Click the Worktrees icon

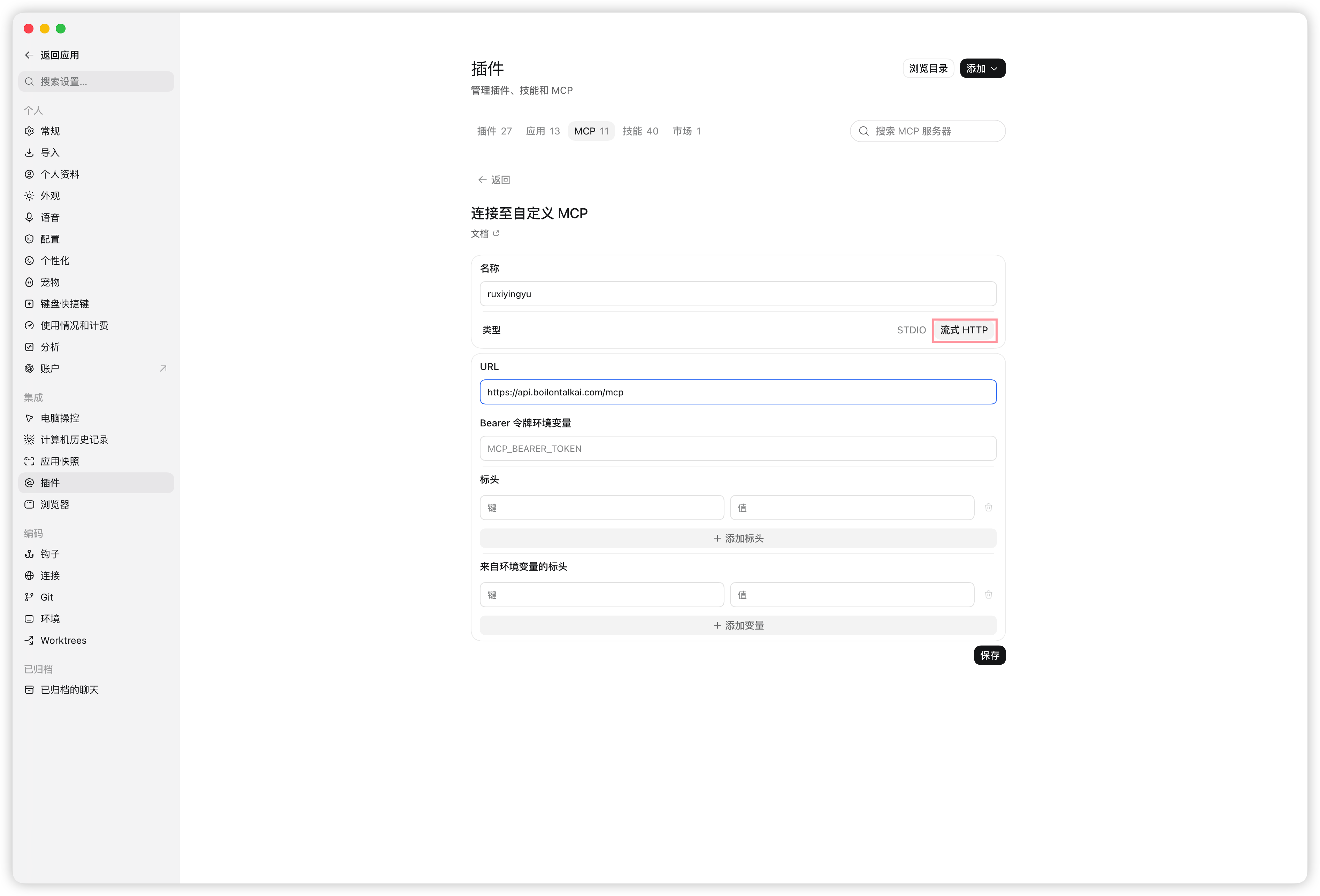29,640
